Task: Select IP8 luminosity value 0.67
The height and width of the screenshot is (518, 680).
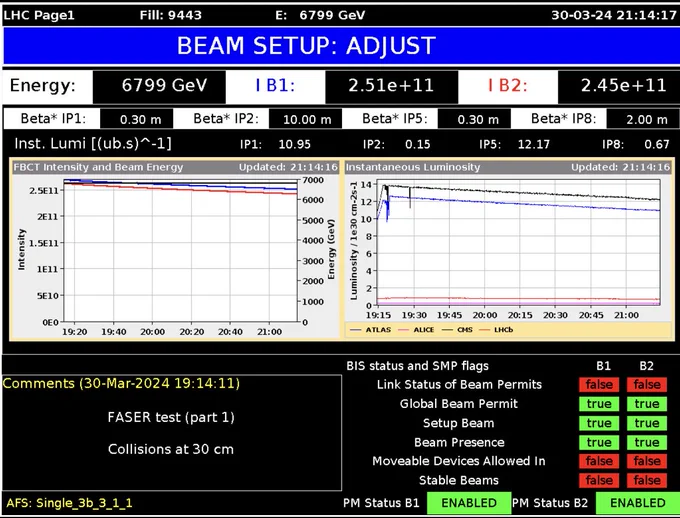Action: [657, 144]
